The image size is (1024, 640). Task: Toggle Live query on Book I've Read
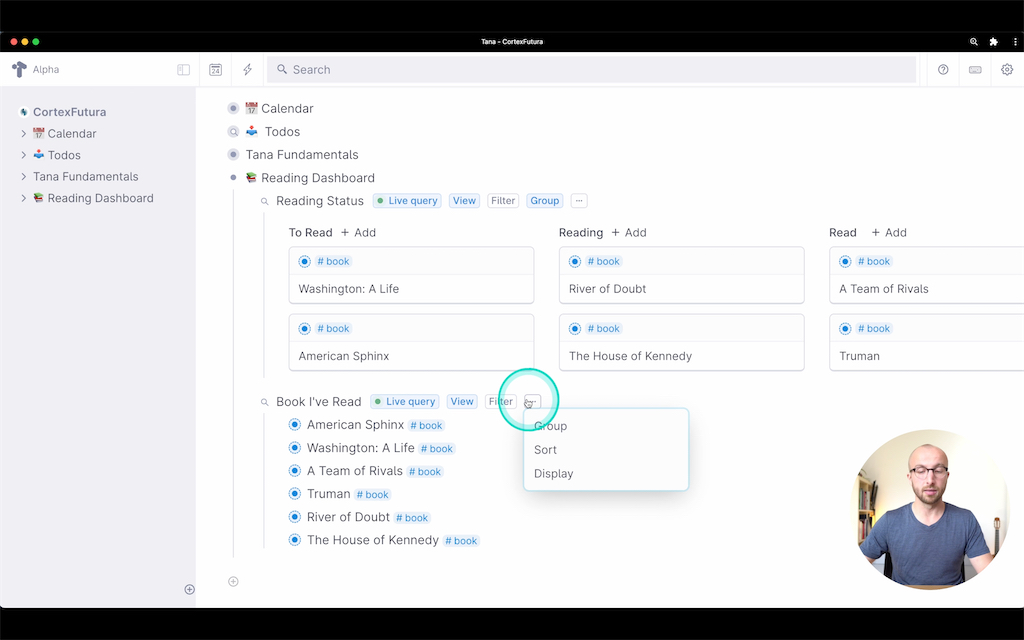point(405,402)
